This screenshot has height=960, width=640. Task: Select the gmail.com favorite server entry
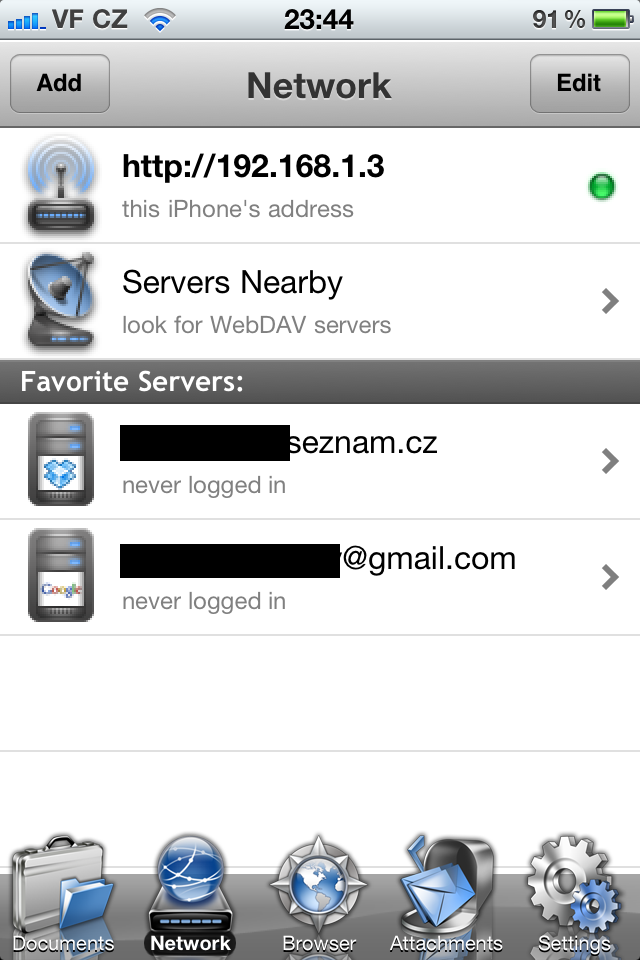pos(320,577)
